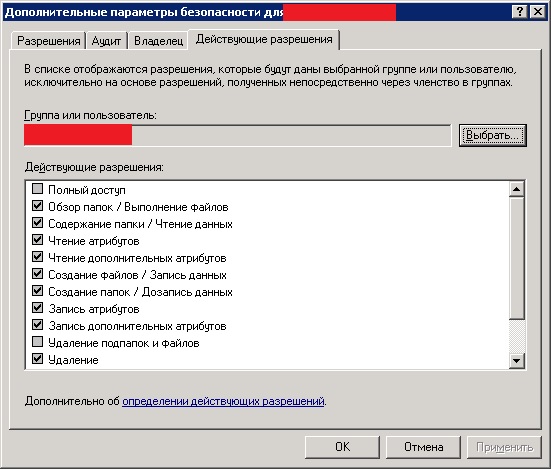The height and width of the screenshot is (469, 551).
Task: Click the permissions list scroll down arrow
Action: pos(517,361)
